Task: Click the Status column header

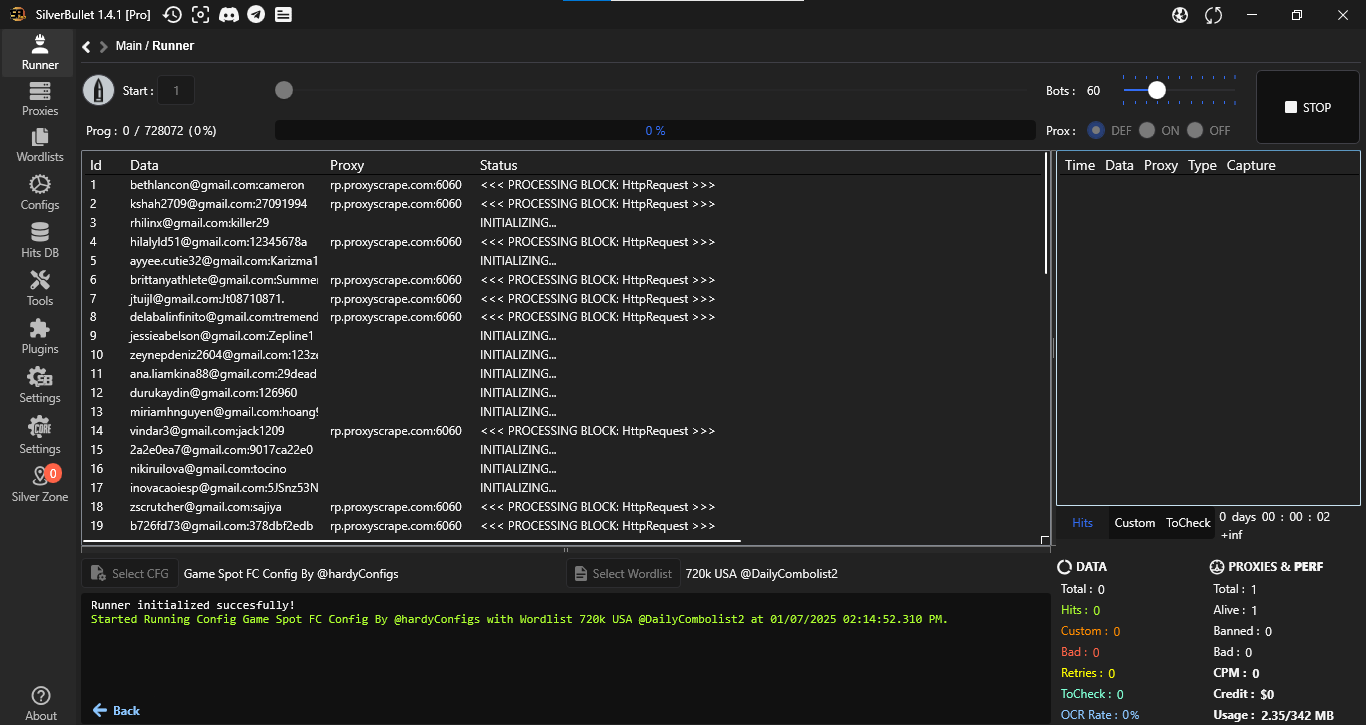Action: click(498, 165)
